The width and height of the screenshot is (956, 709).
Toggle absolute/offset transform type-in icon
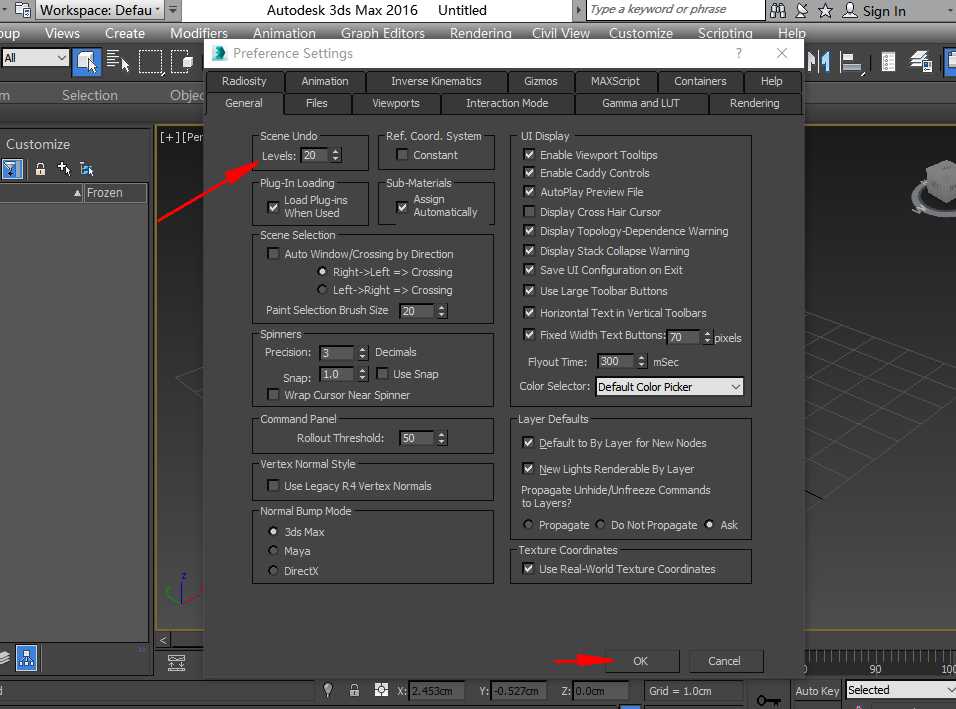pos(381,690)
